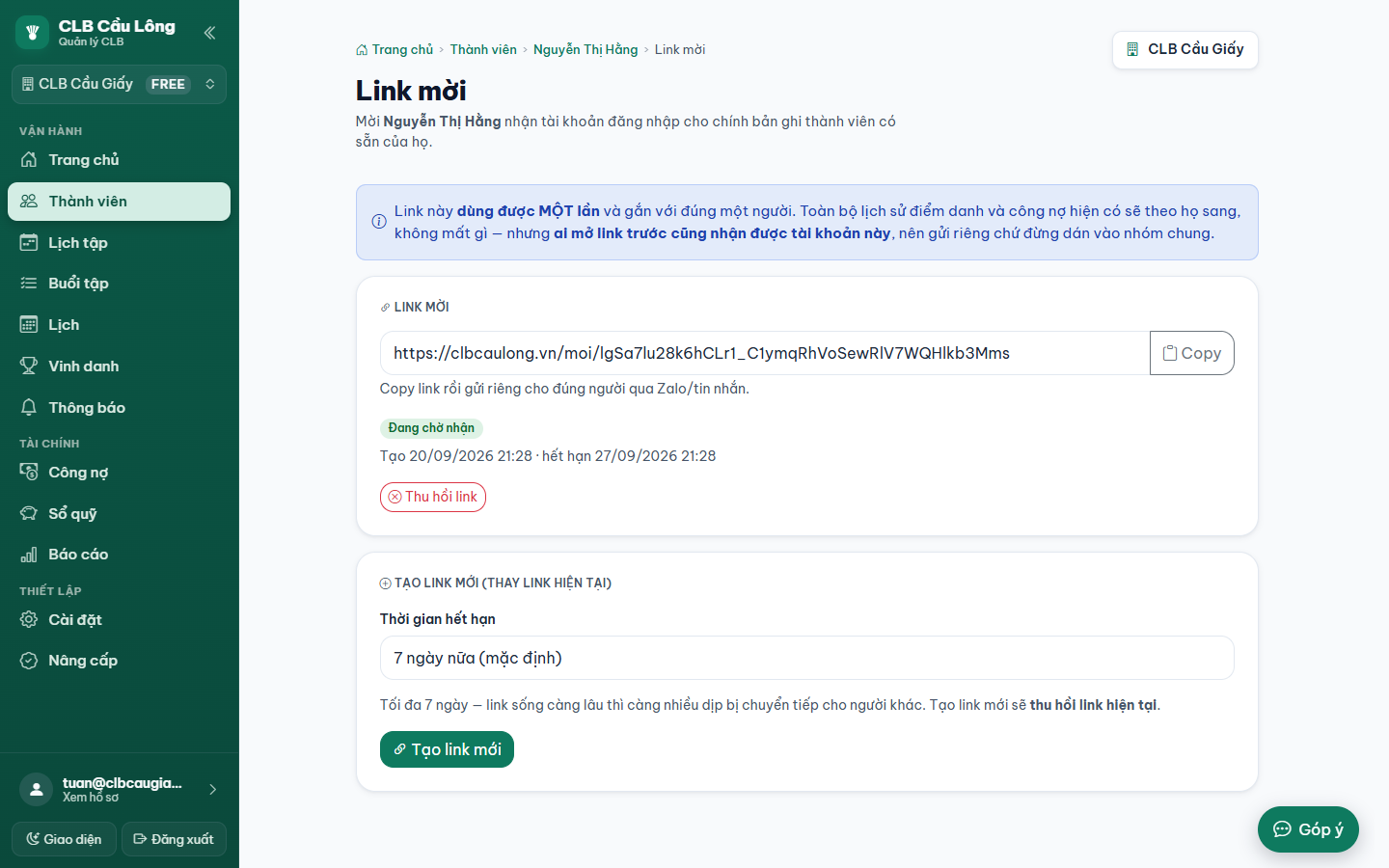
Task: Click the home icon in the breadcrumb
Action: (x=362, y=50)
